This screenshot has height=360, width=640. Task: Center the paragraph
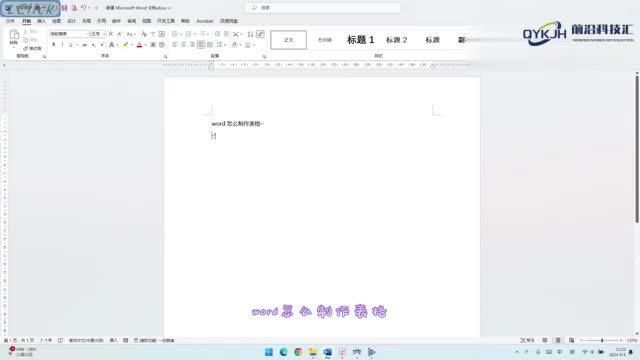tap(184, 44)
